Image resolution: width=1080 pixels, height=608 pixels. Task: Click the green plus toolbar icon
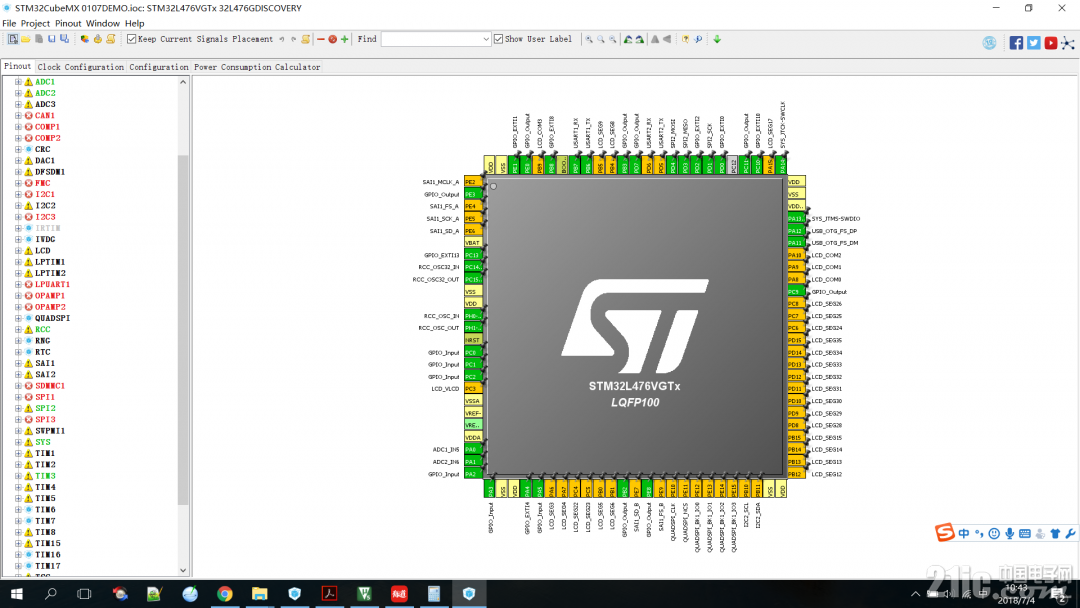[x=344, y=39]
